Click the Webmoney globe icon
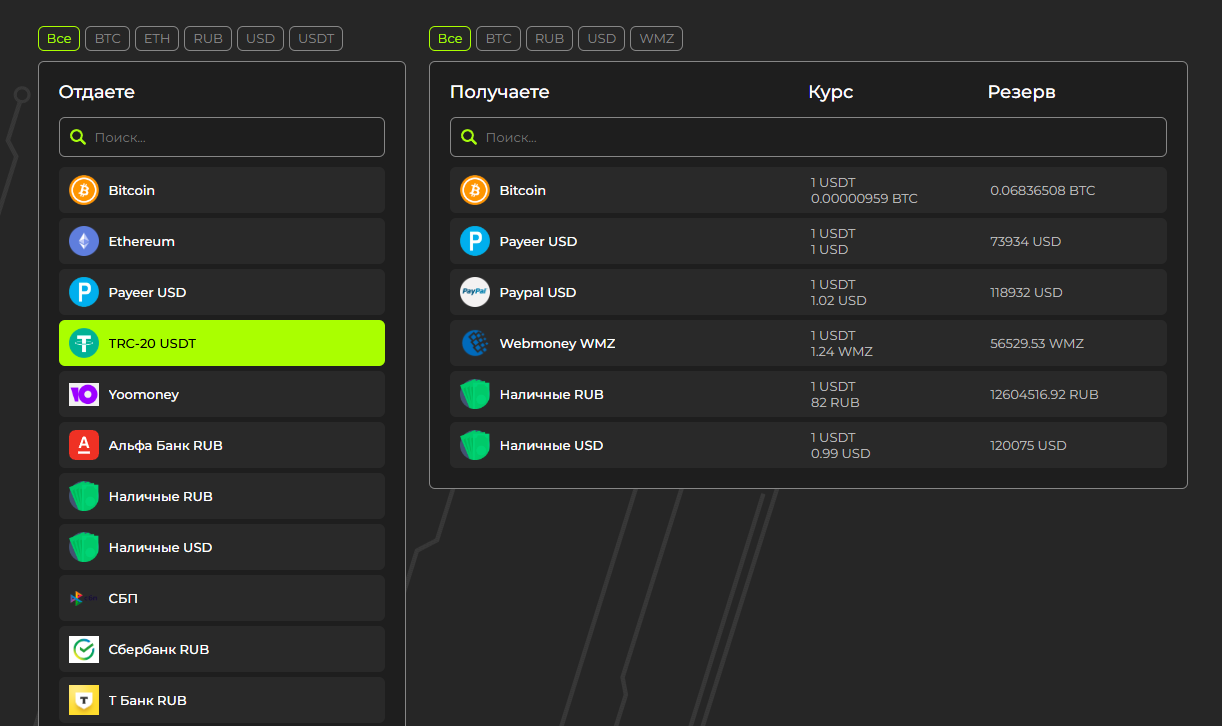 [x=475, y=343]
